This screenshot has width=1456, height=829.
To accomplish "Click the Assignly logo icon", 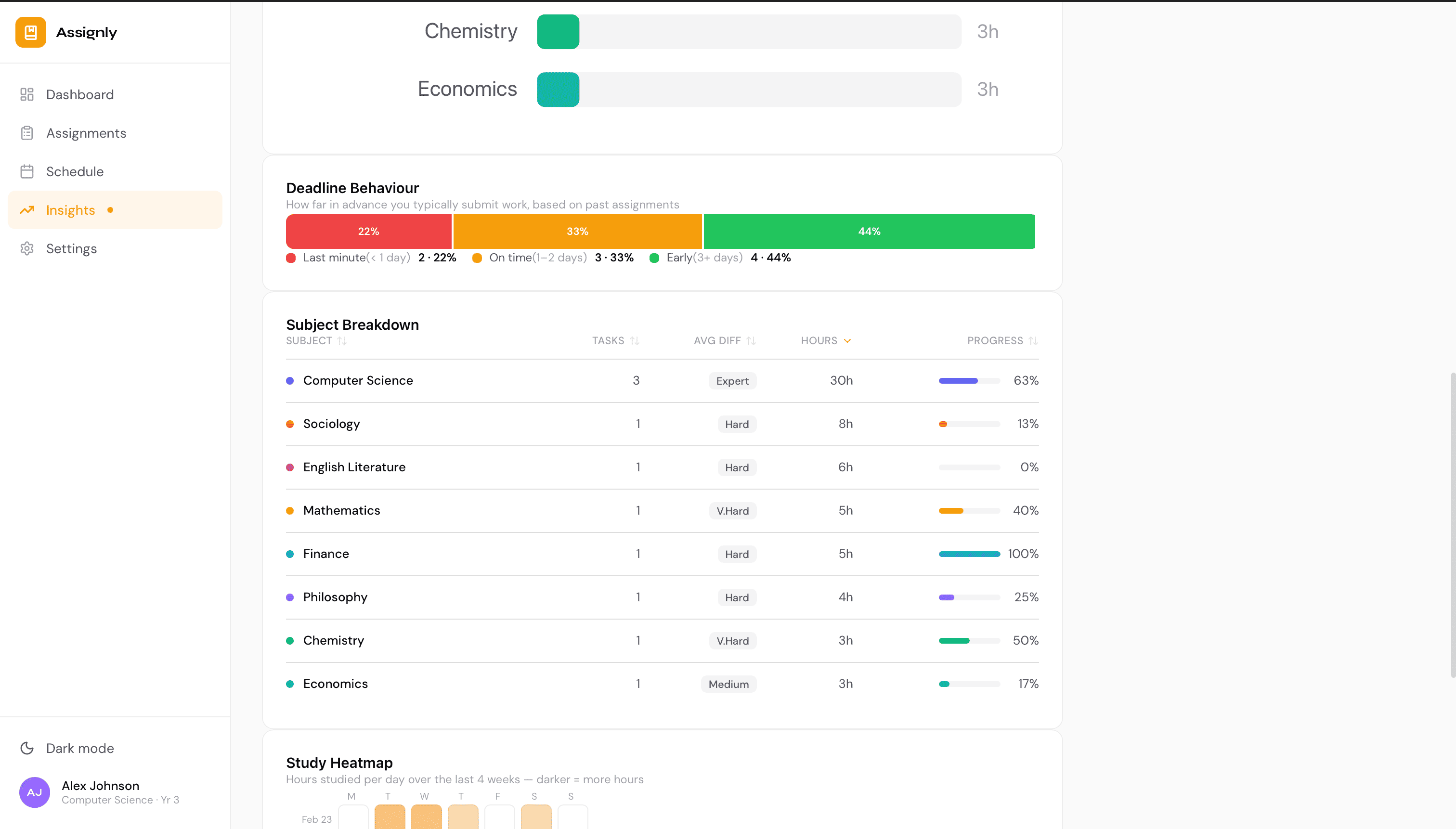I will click(30, 32).
